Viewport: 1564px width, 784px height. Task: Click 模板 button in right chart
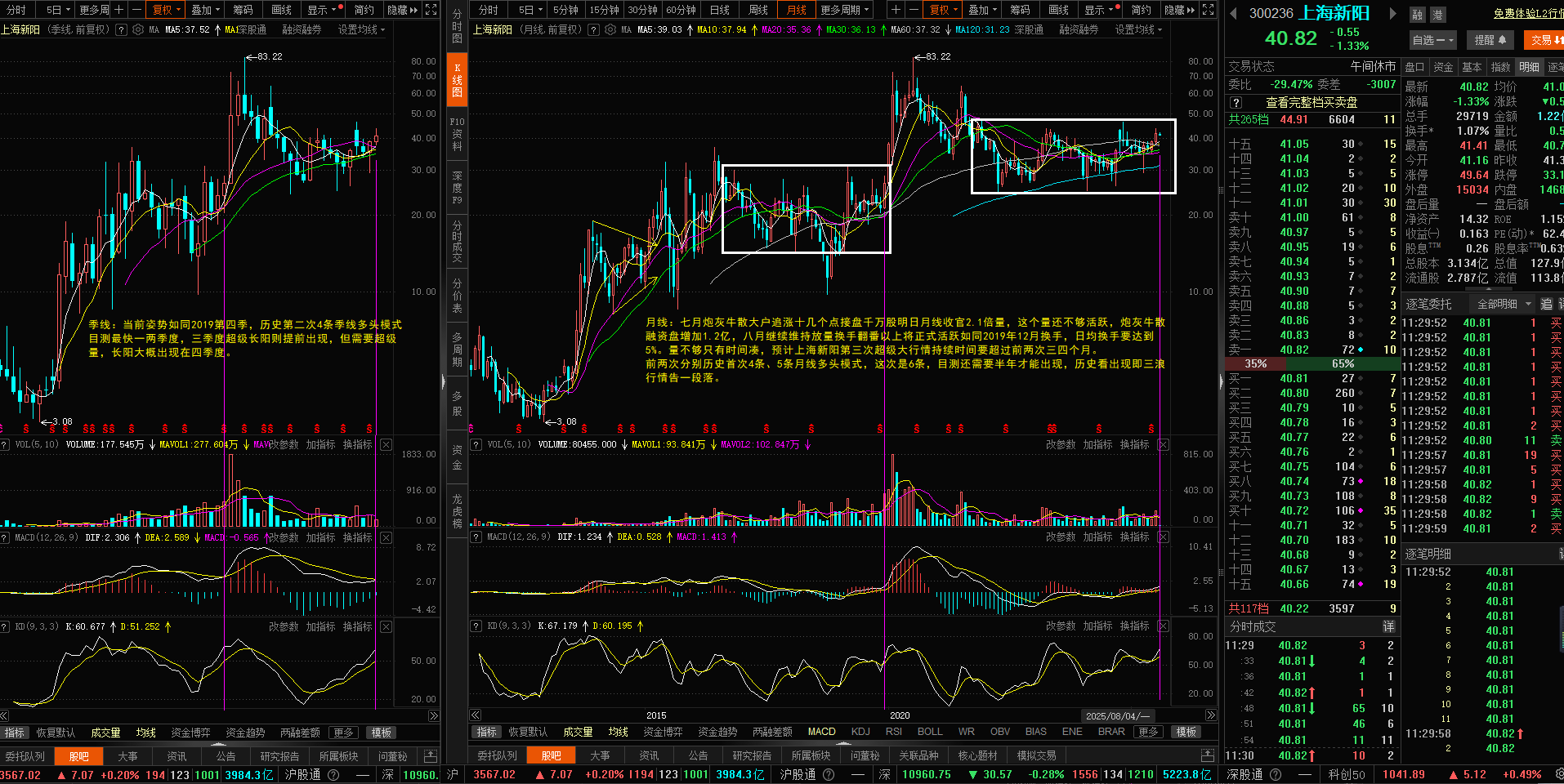point(1186,732)
